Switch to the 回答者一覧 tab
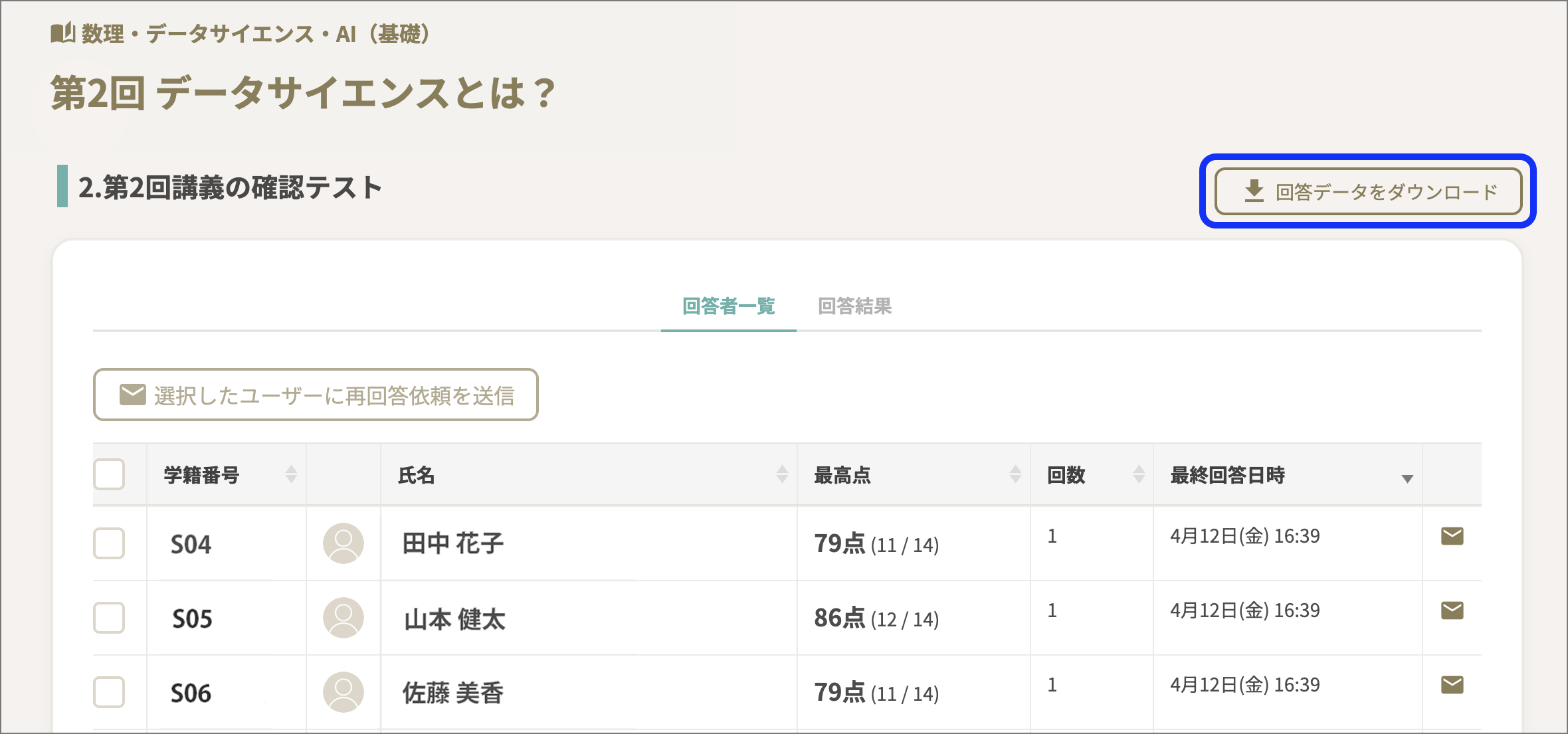The height and width of the screenshot is (734, 1568). coord(728,306)
